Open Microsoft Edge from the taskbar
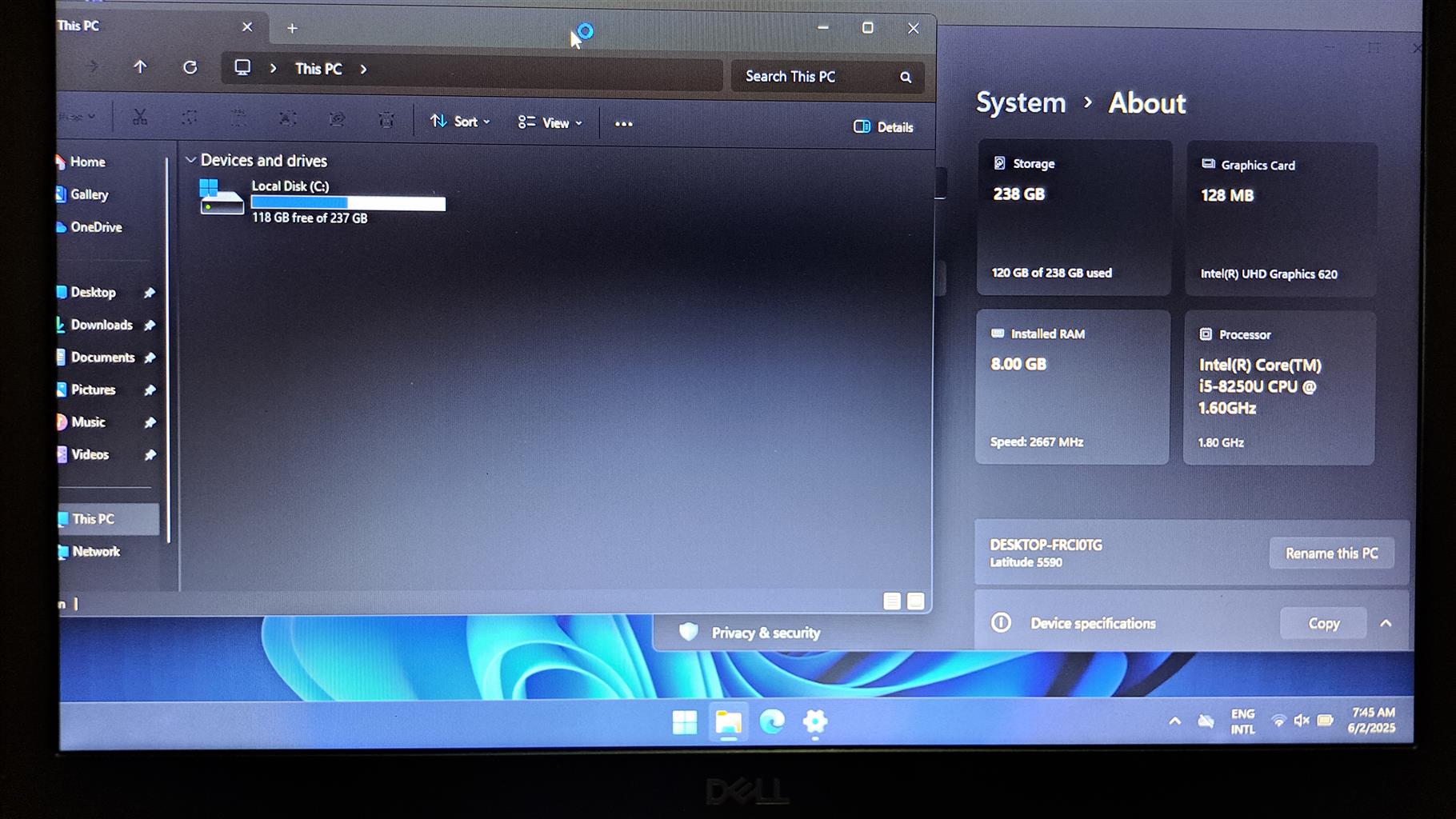This screenshot has width=1456, height=819. [x=772, y=722]
